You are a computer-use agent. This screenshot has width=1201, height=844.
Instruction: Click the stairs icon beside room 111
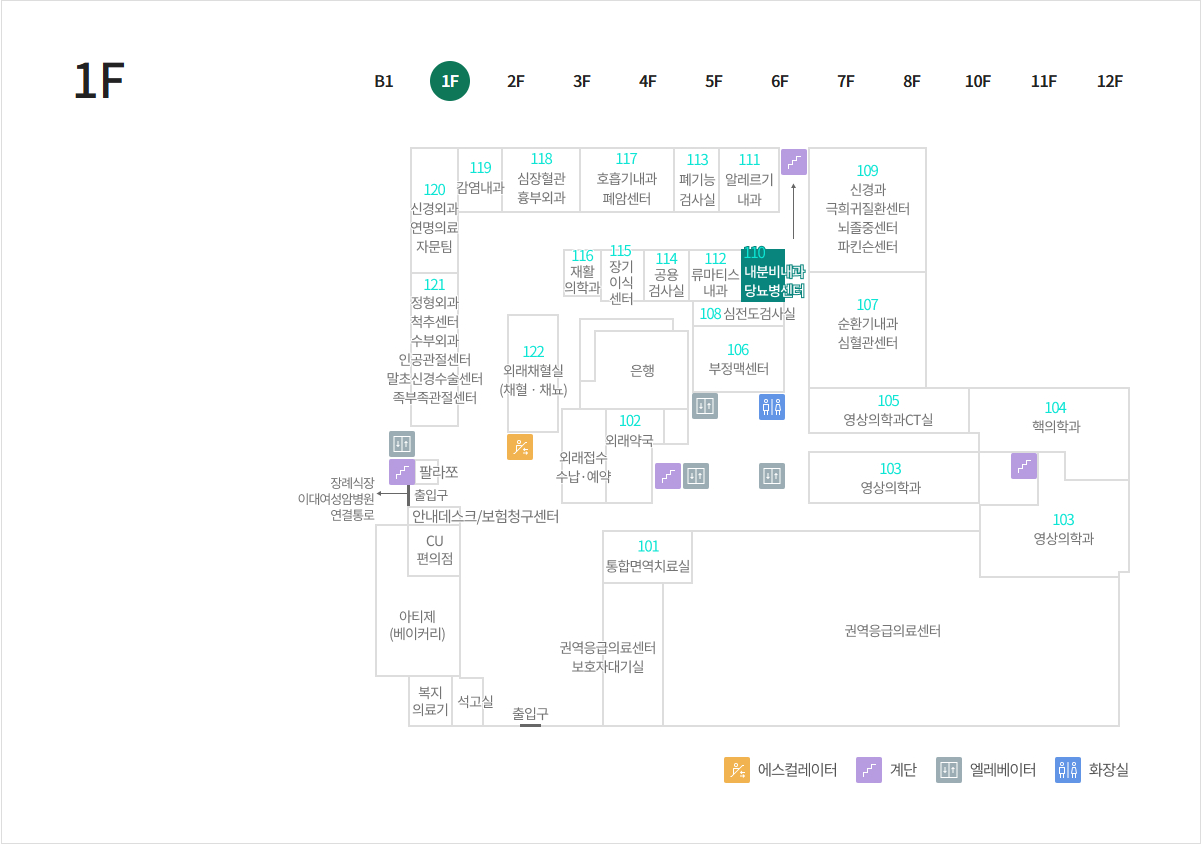794,162
